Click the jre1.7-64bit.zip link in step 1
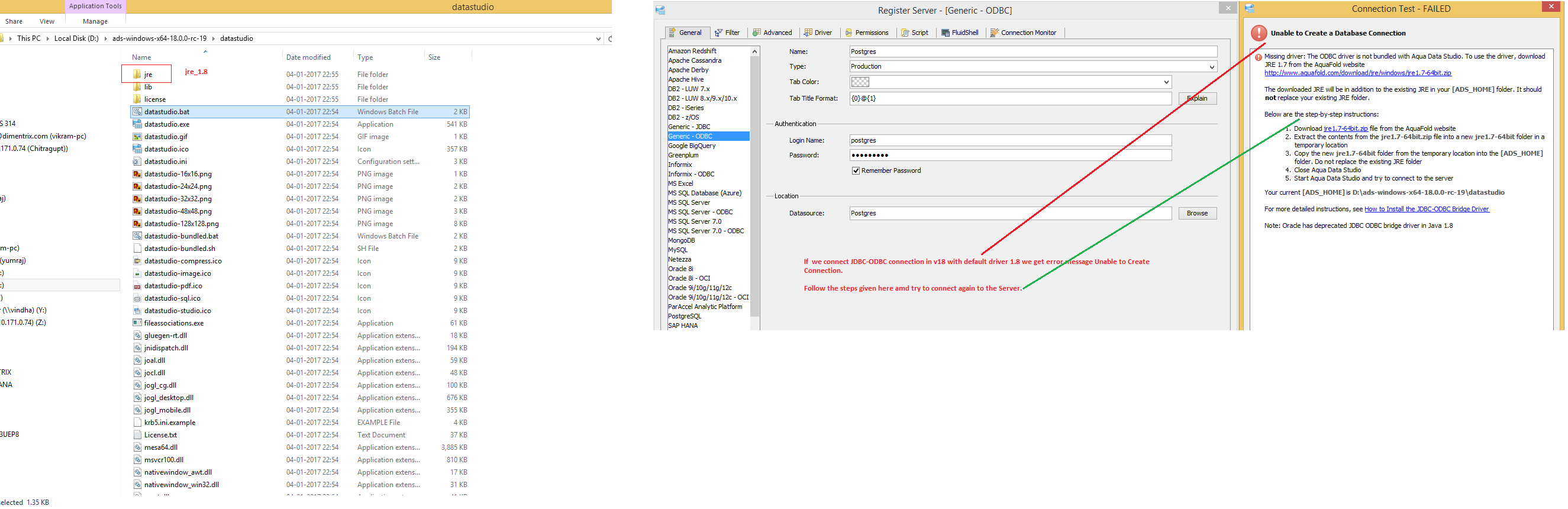 point(1345,129)
